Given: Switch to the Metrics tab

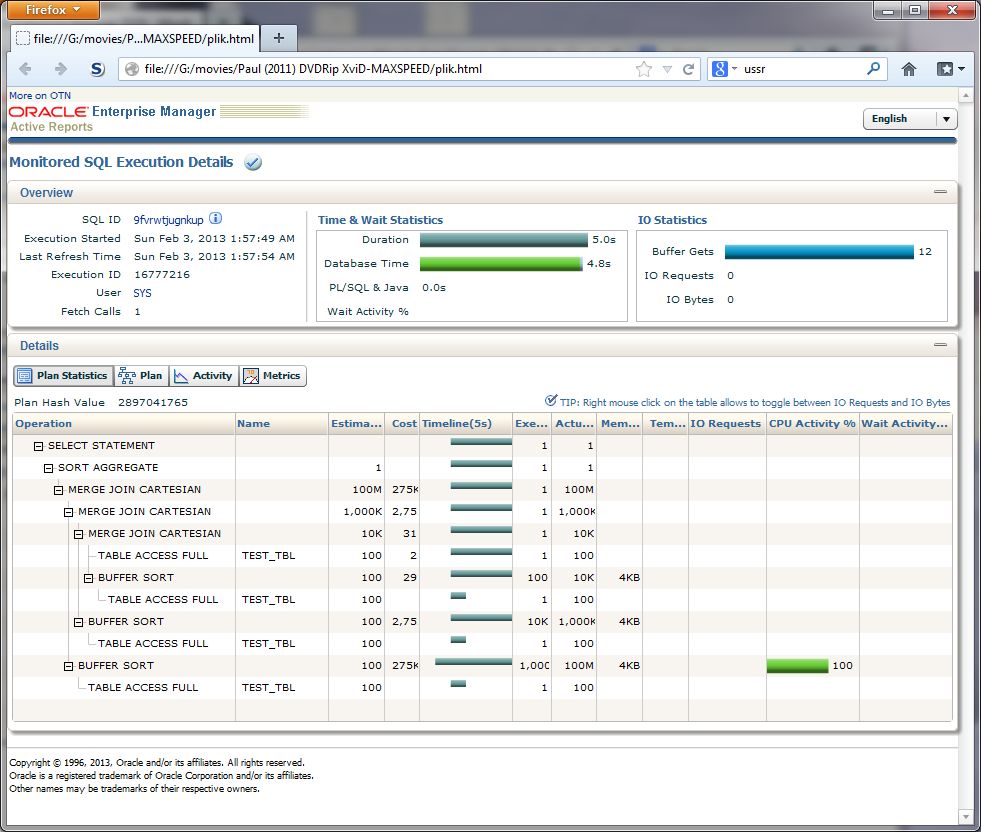Looking at the screenshot, I should tap(273, 376).
